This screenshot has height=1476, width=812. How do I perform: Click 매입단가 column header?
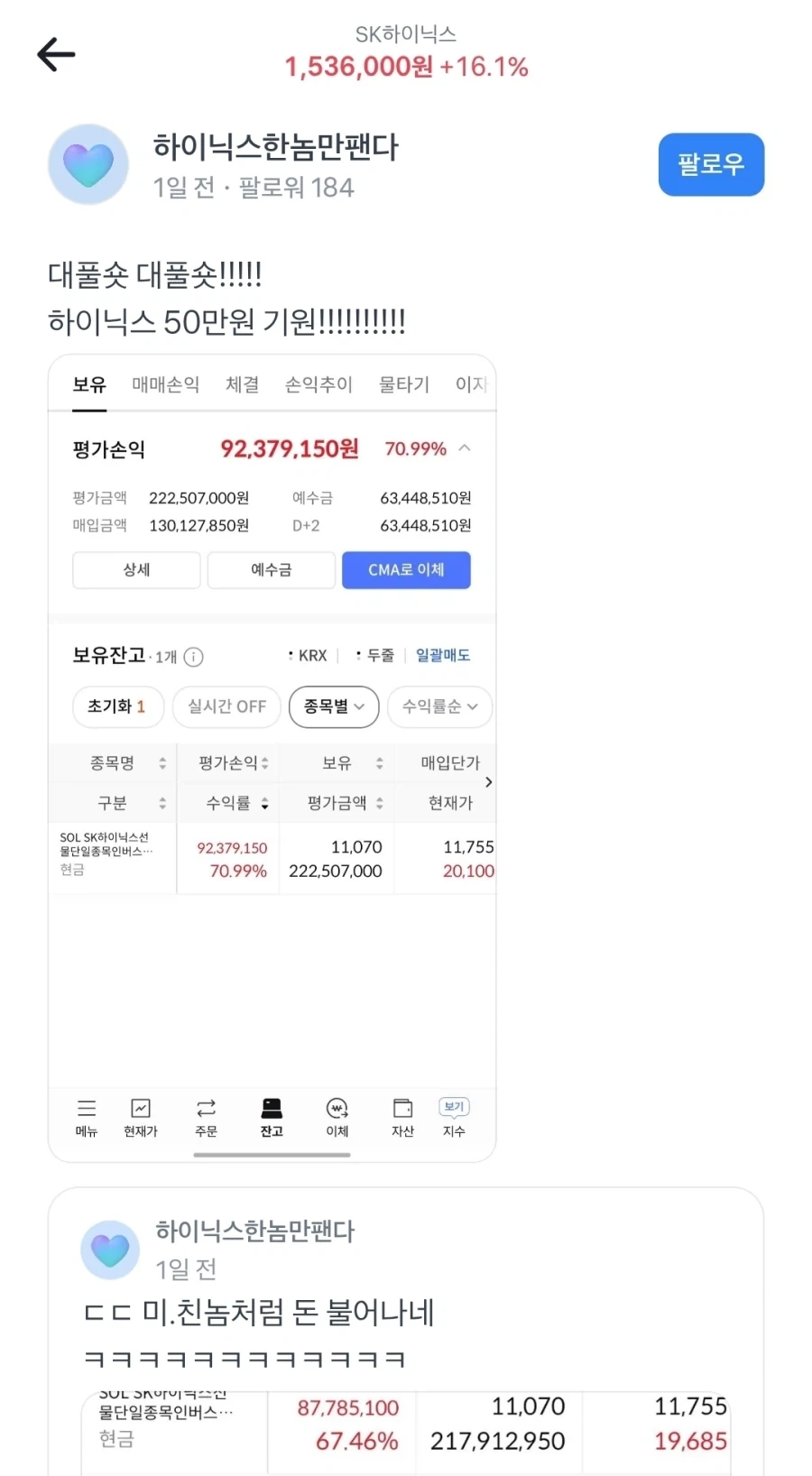click(x=450, y=763)
